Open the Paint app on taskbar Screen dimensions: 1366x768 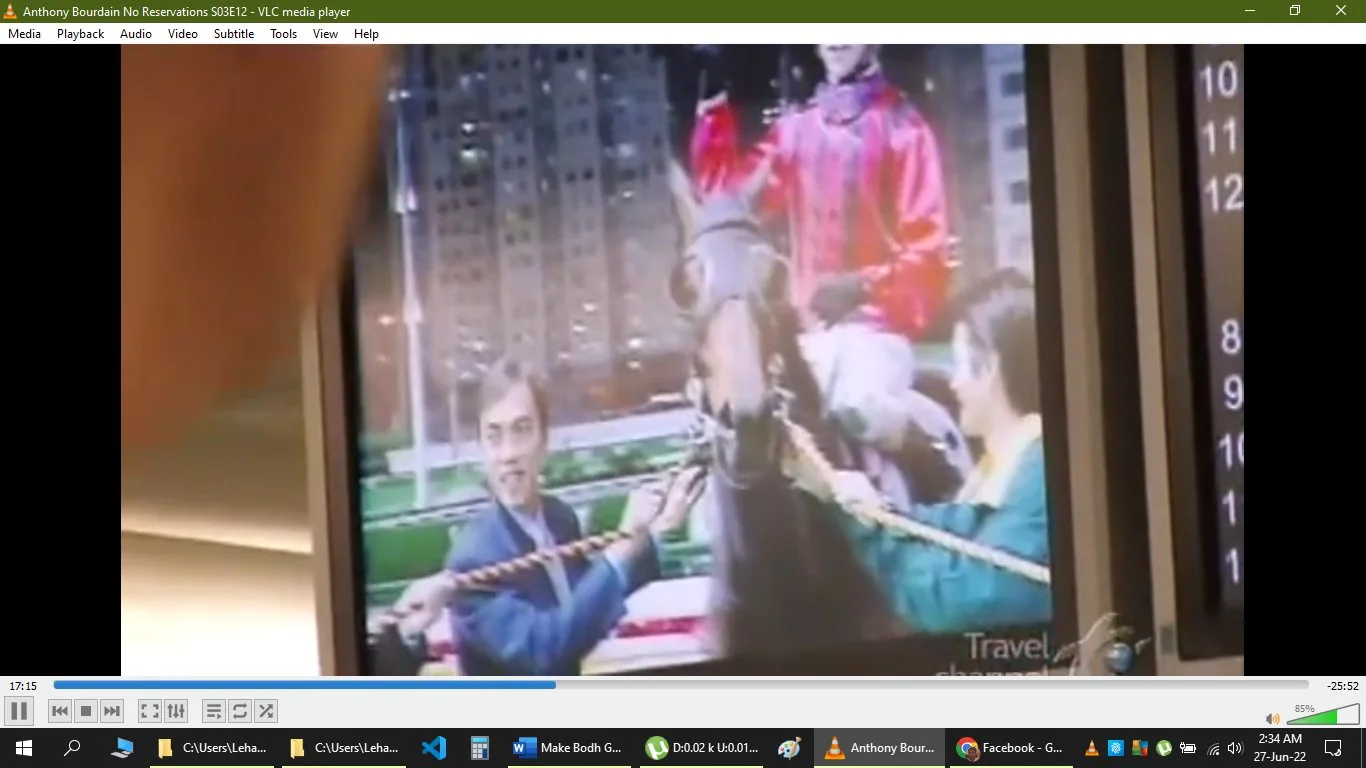tap(790, 748)
